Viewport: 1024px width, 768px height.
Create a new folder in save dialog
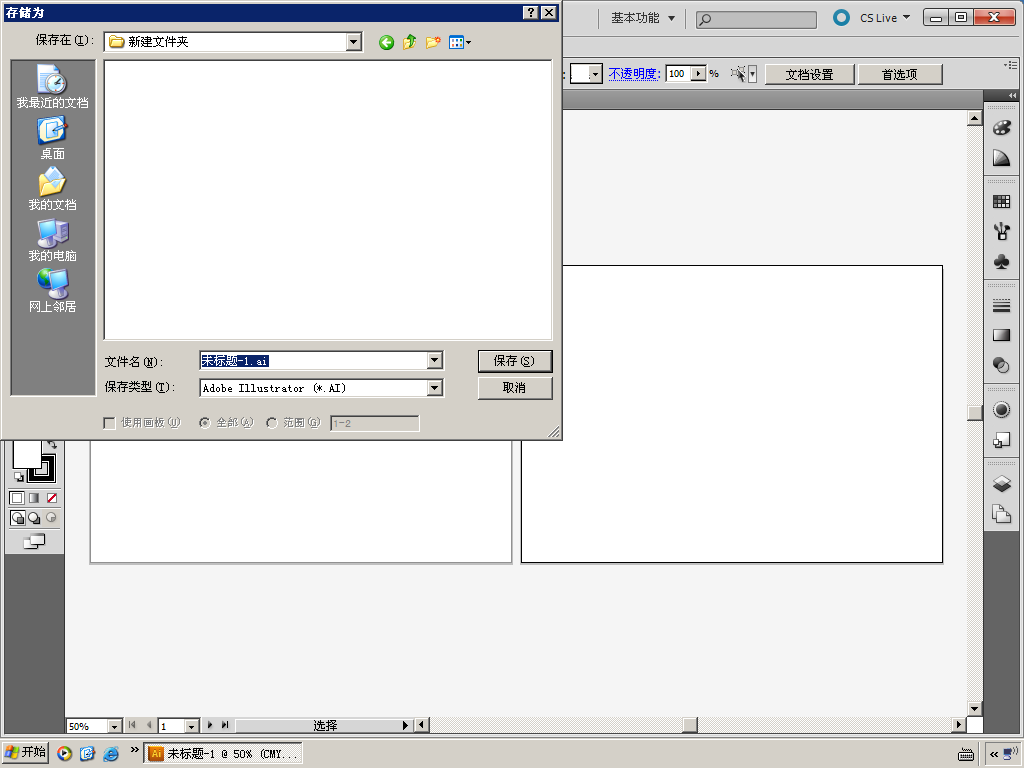pos(432,42)
